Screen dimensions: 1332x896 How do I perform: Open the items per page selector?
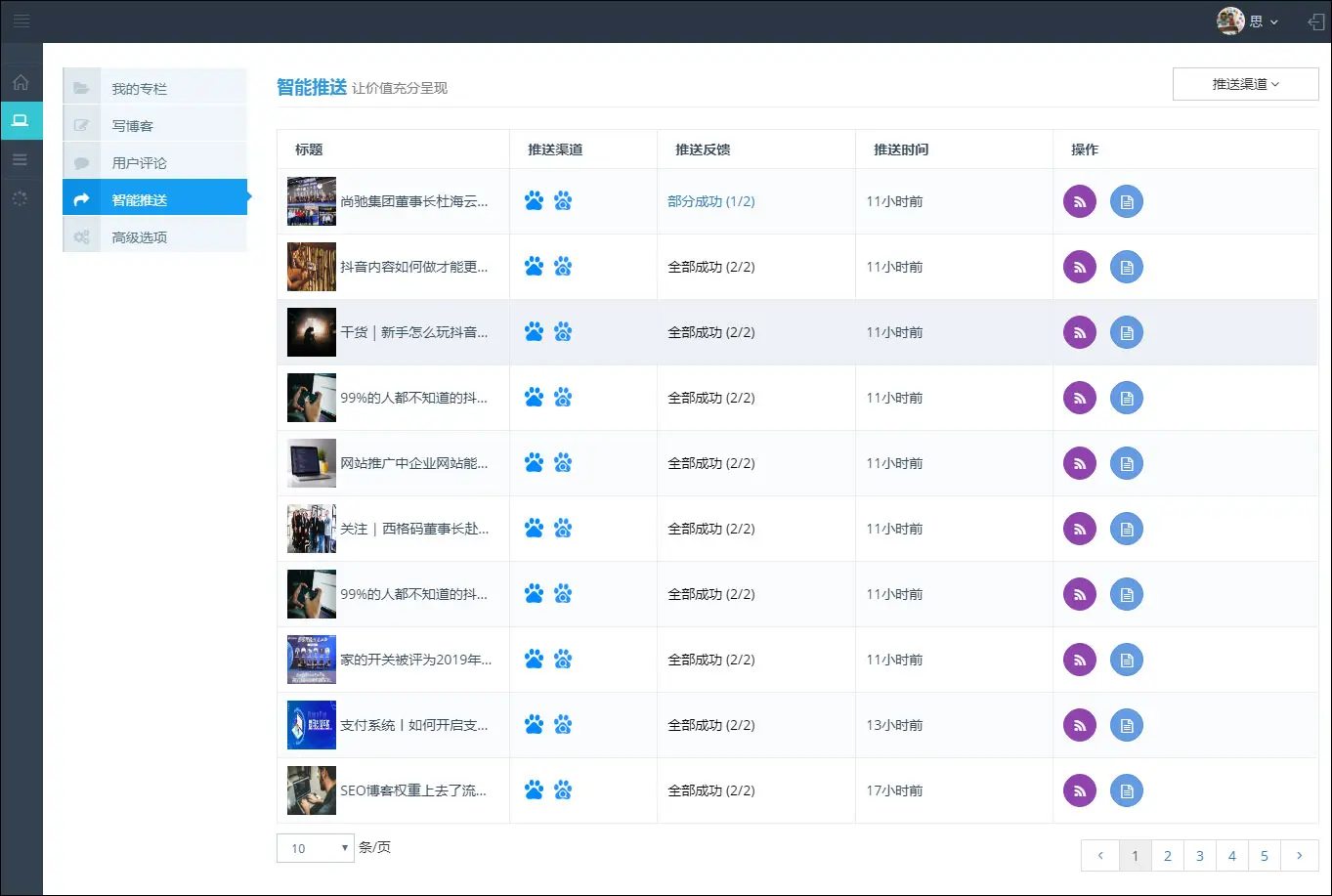[x=315, y=848]
